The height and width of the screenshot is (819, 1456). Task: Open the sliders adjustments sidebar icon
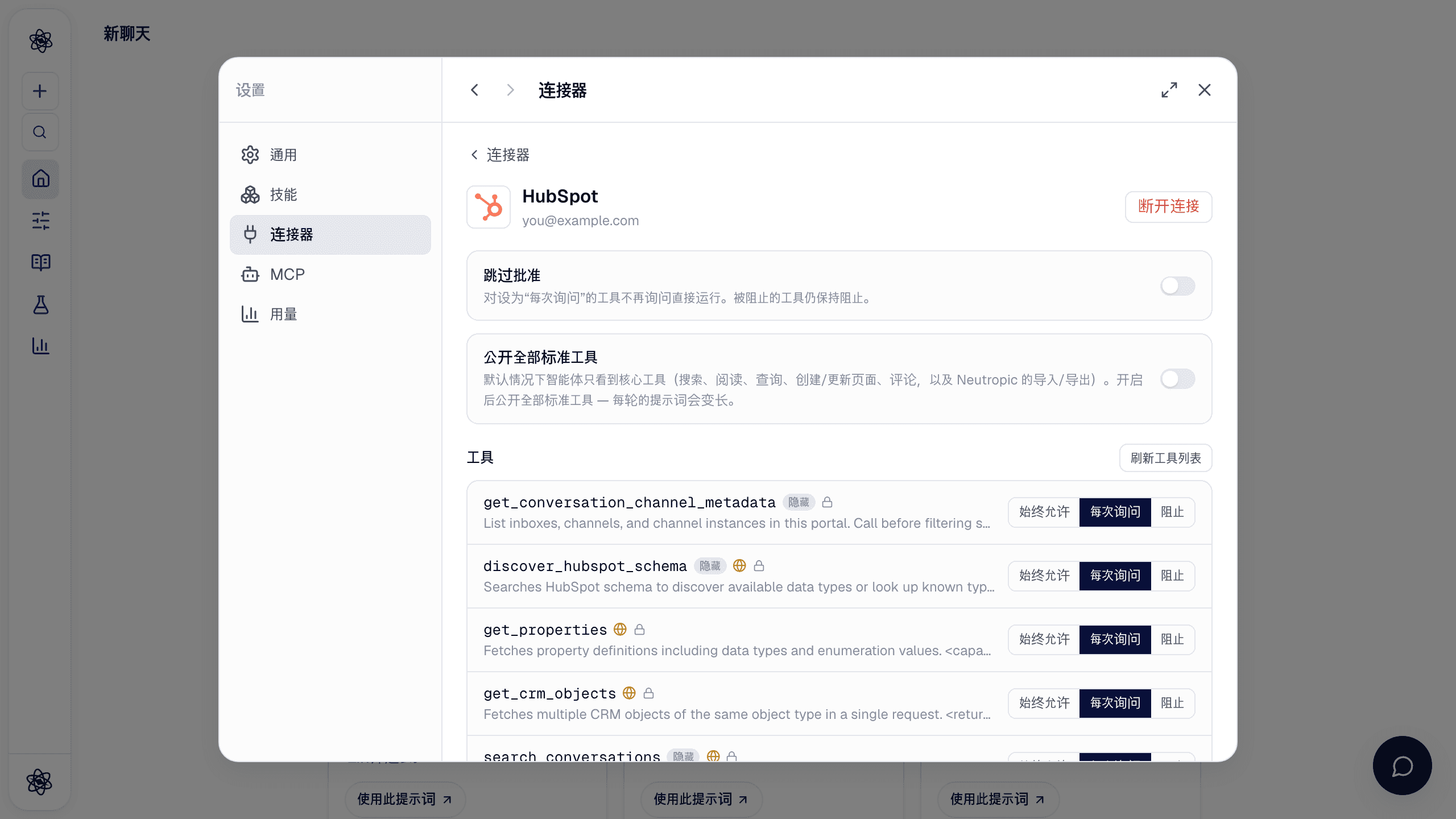[40, 221]
